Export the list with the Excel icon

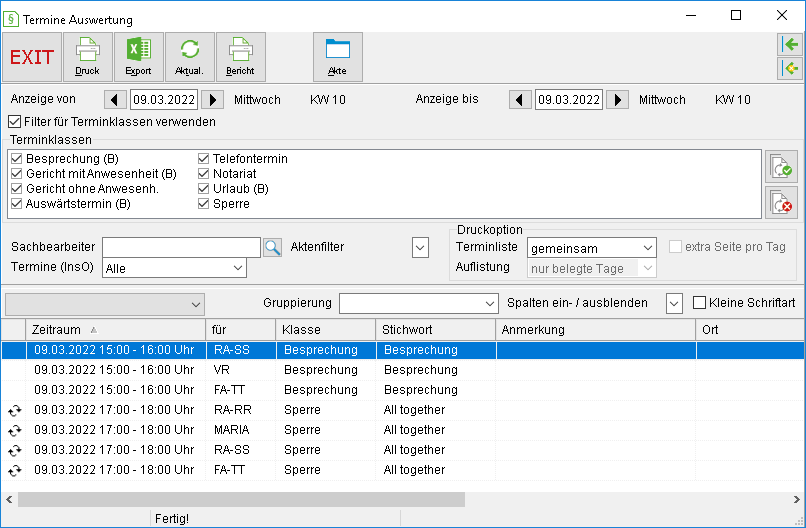click(139, 57)
